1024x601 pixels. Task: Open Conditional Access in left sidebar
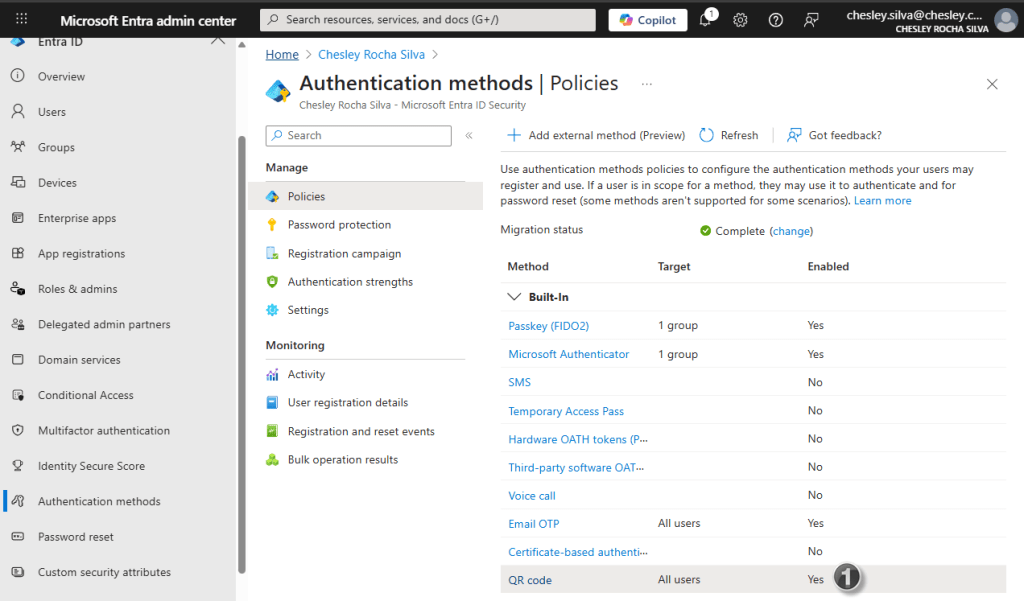(85, 395)
